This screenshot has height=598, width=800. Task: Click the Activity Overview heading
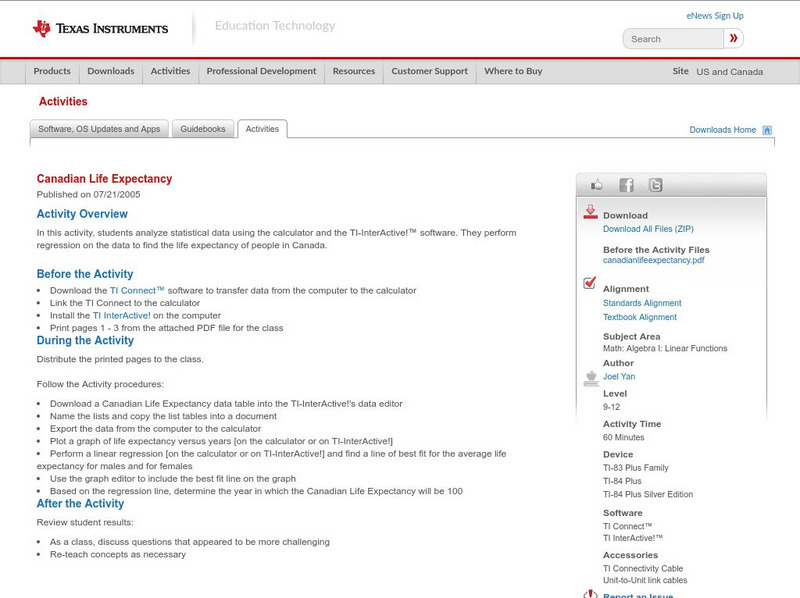pos(82,214)
